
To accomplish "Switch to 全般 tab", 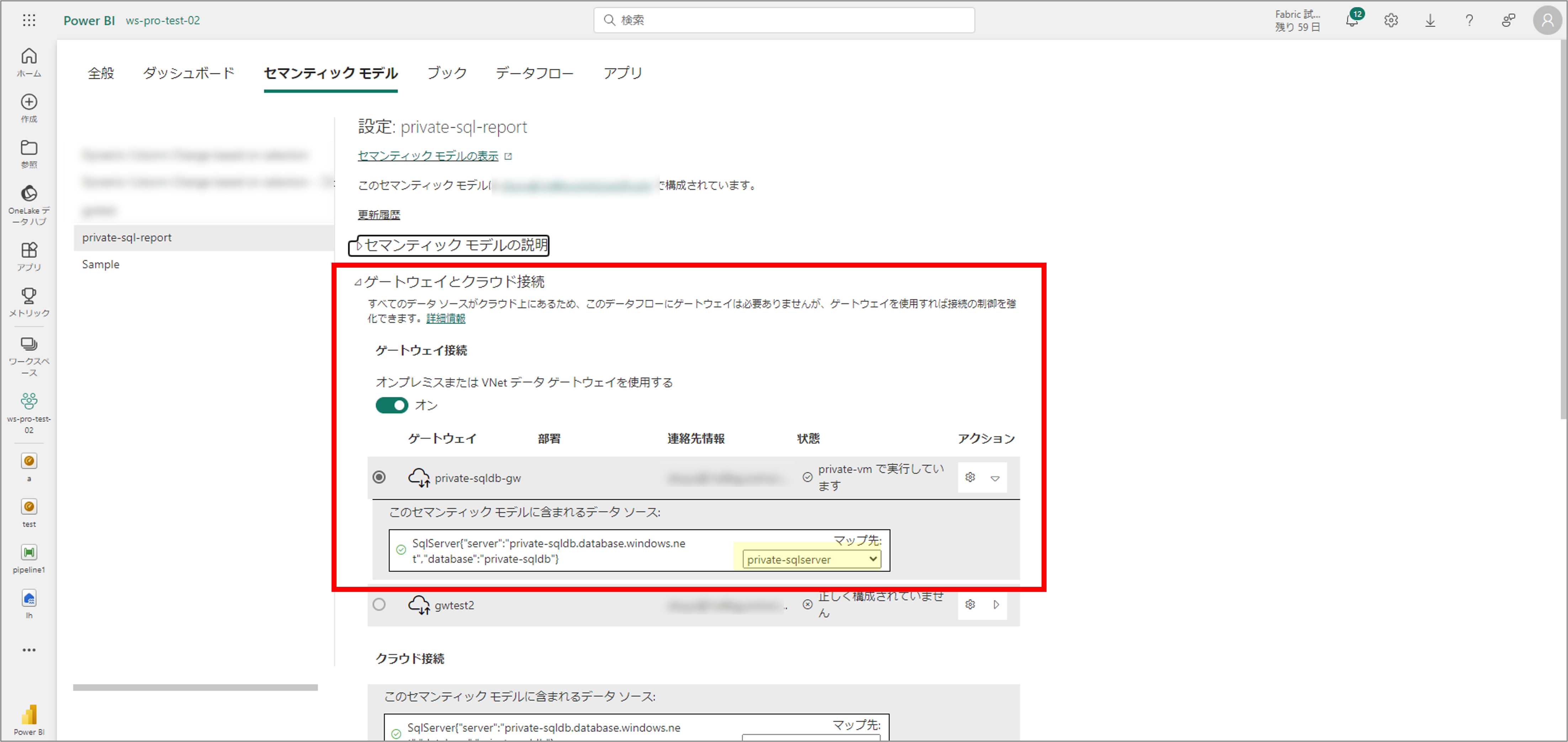I will click(x=101, y=73).
